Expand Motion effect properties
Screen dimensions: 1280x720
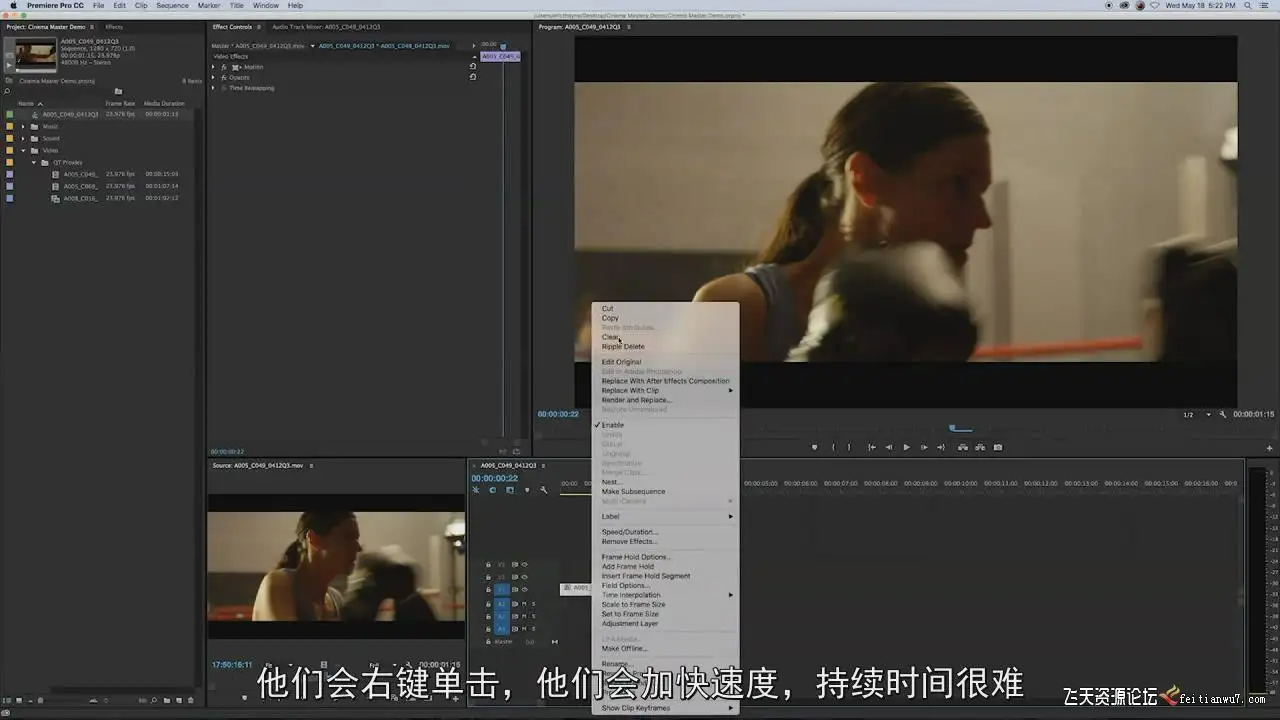point(213,67)
